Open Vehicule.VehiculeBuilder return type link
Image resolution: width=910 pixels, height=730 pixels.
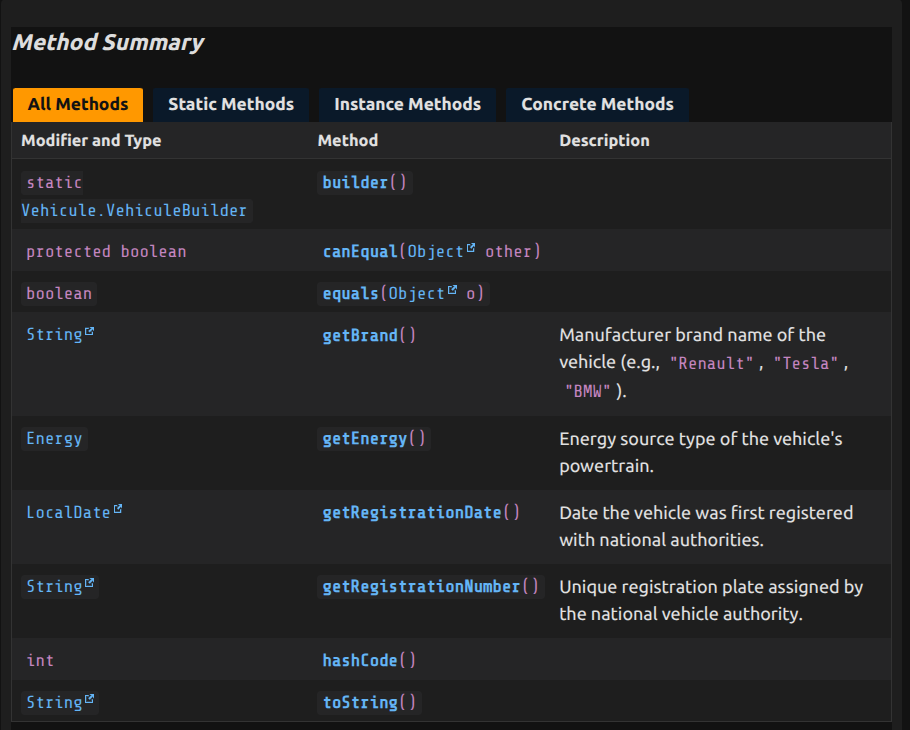tap(134, 210)
